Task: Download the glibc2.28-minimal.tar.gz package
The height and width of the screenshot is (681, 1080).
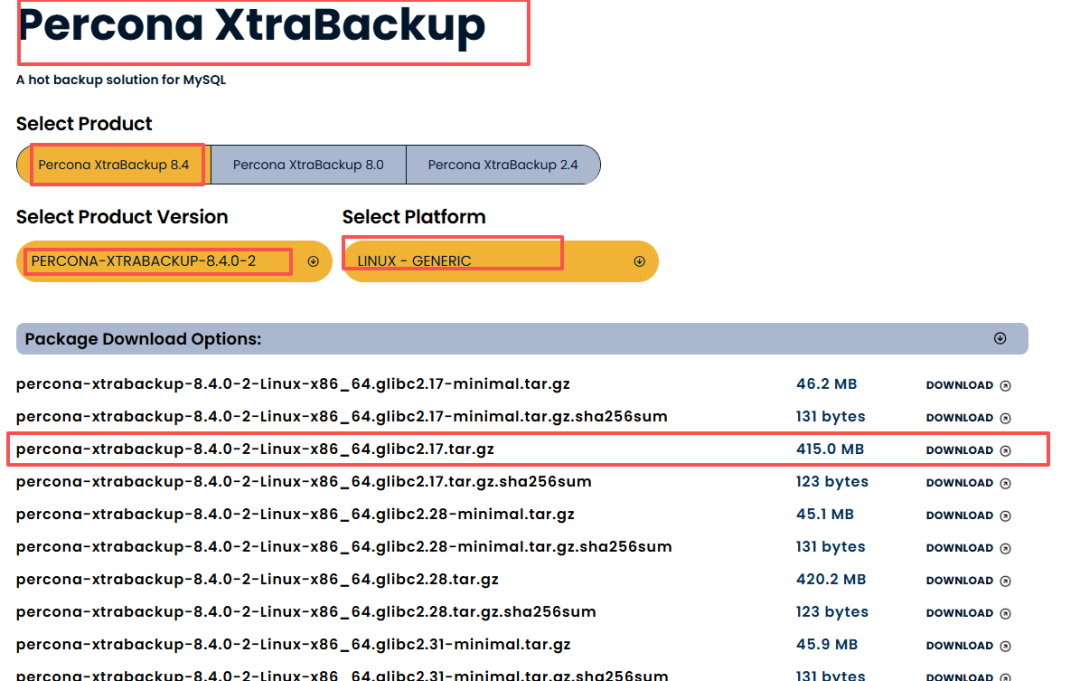Action: point(968,515)
